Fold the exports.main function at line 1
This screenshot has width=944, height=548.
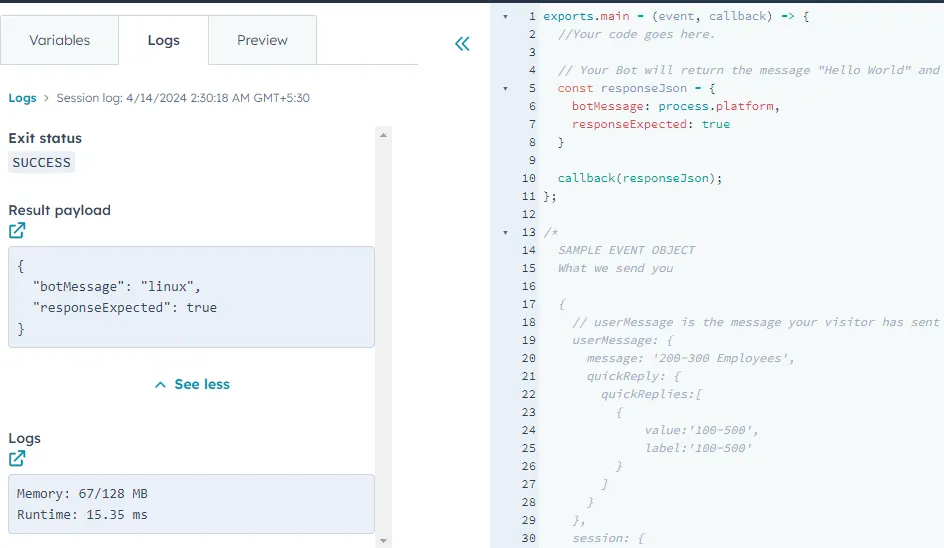click(x=506, y=17)
